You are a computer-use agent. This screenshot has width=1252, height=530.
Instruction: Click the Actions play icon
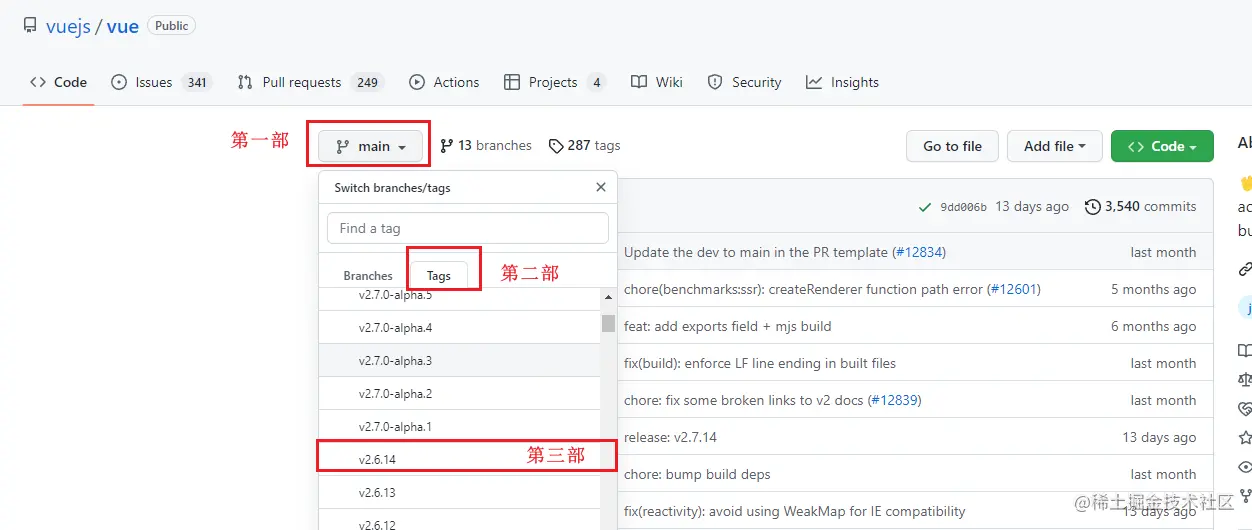click(x=417, y=82)
